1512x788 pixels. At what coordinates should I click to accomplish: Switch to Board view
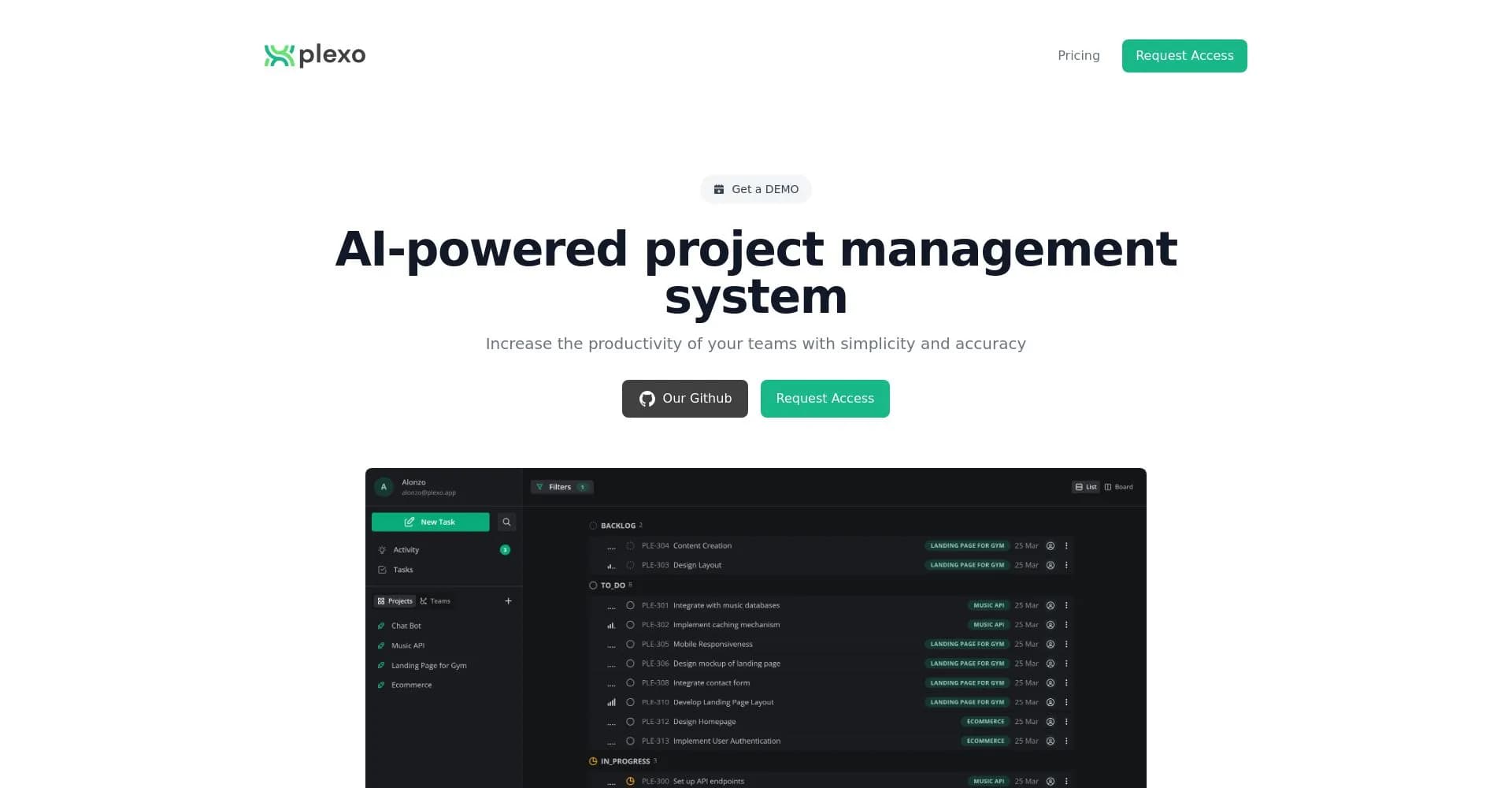(x=1118, y=487)
